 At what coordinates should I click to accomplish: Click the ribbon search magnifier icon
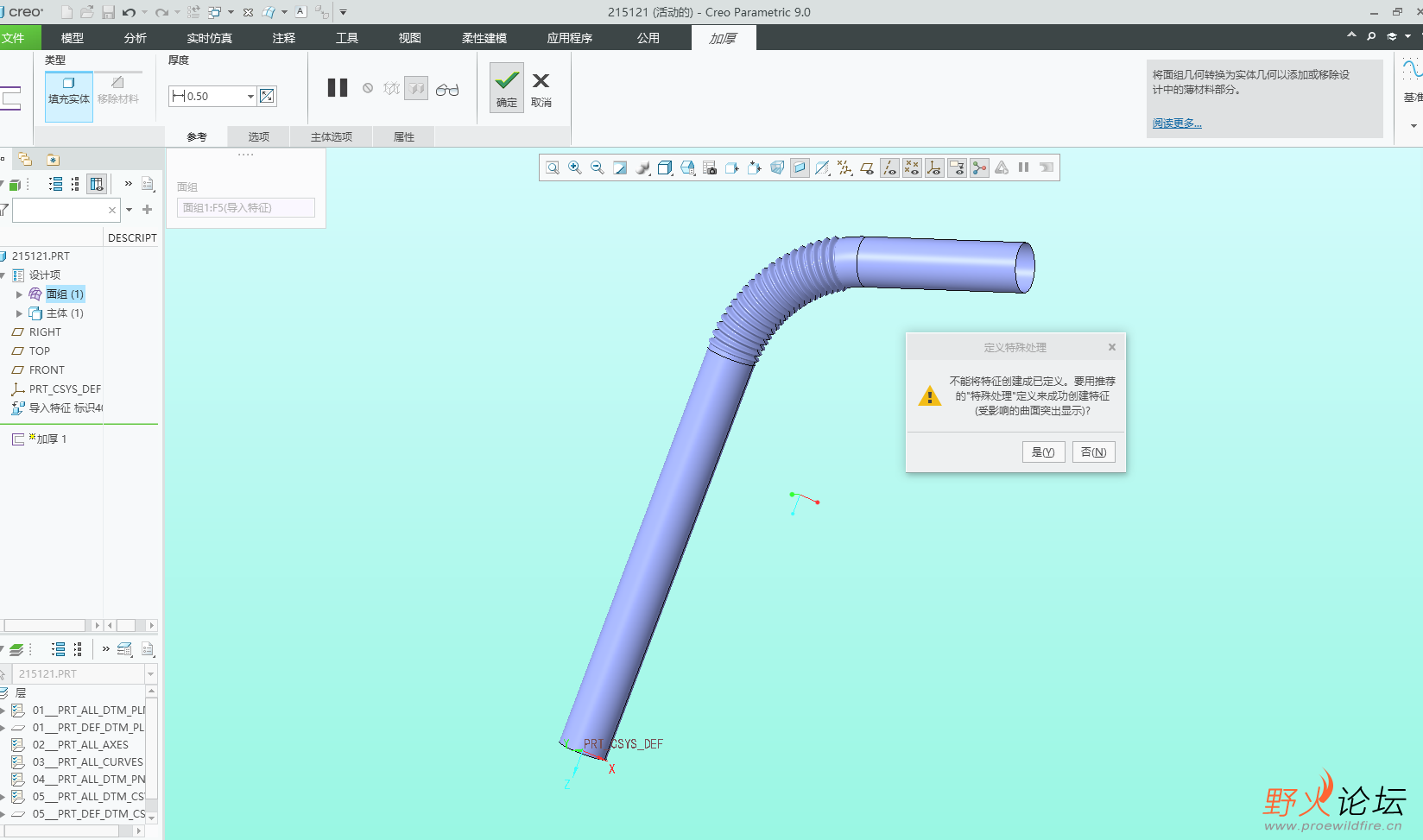(1371, 36)
